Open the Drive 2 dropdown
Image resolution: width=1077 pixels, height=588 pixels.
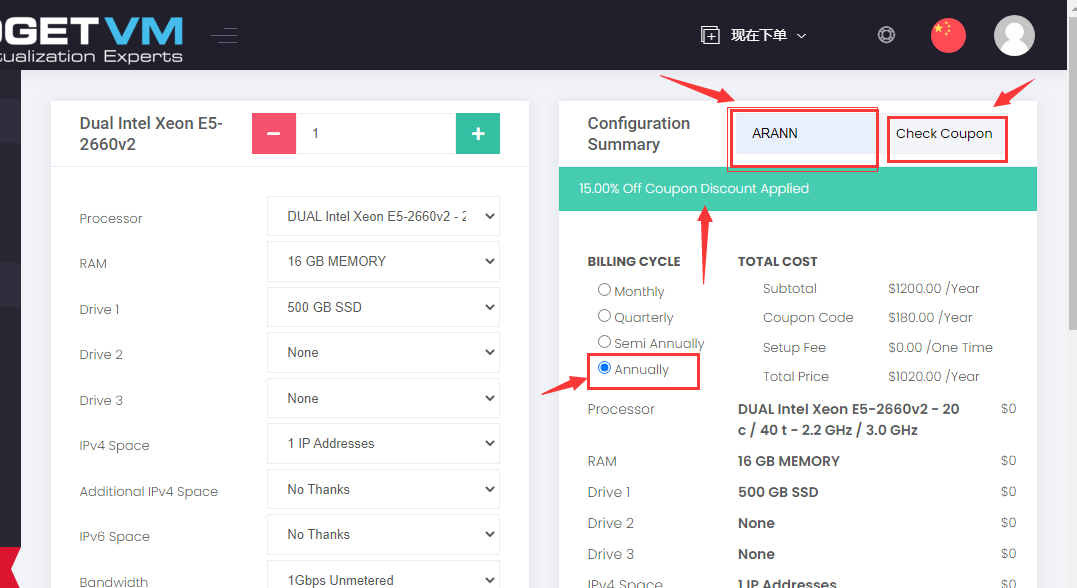click(383, 352)
